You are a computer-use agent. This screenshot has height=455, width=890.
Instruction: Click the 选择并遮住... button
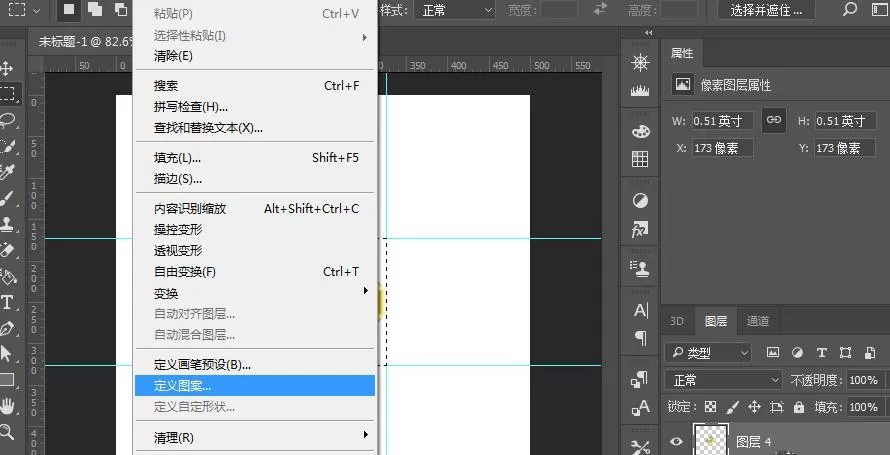click(x=766, y=10)
